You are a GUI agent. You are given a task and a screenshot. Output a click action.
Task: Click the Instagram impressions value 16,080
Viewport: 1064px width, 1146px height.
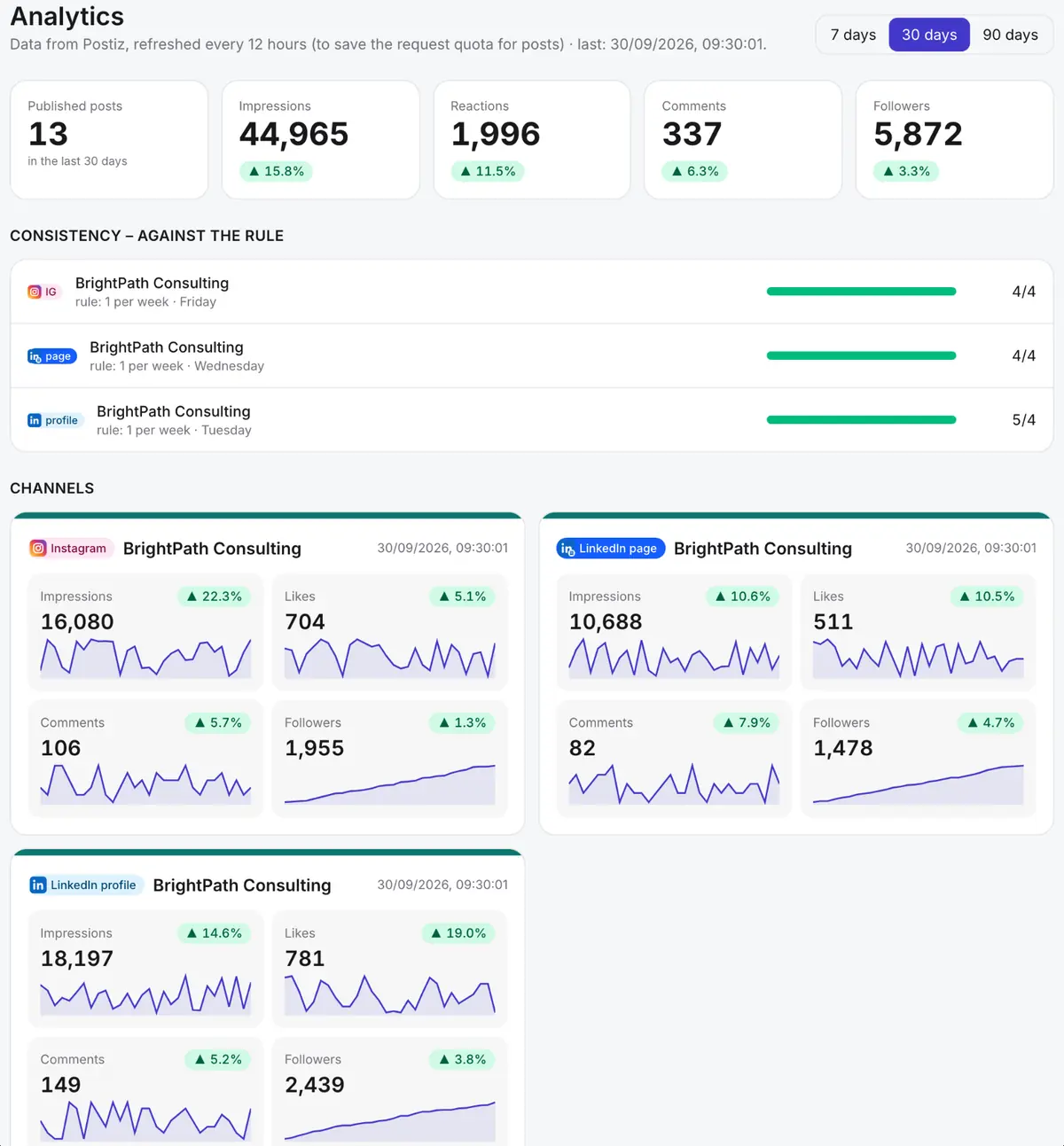click(77, 622)
